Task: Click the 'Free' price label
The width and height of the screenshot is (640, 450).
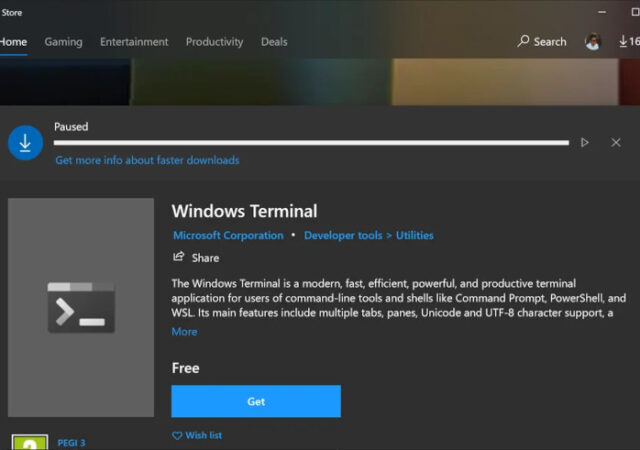Action: (185, 368)
